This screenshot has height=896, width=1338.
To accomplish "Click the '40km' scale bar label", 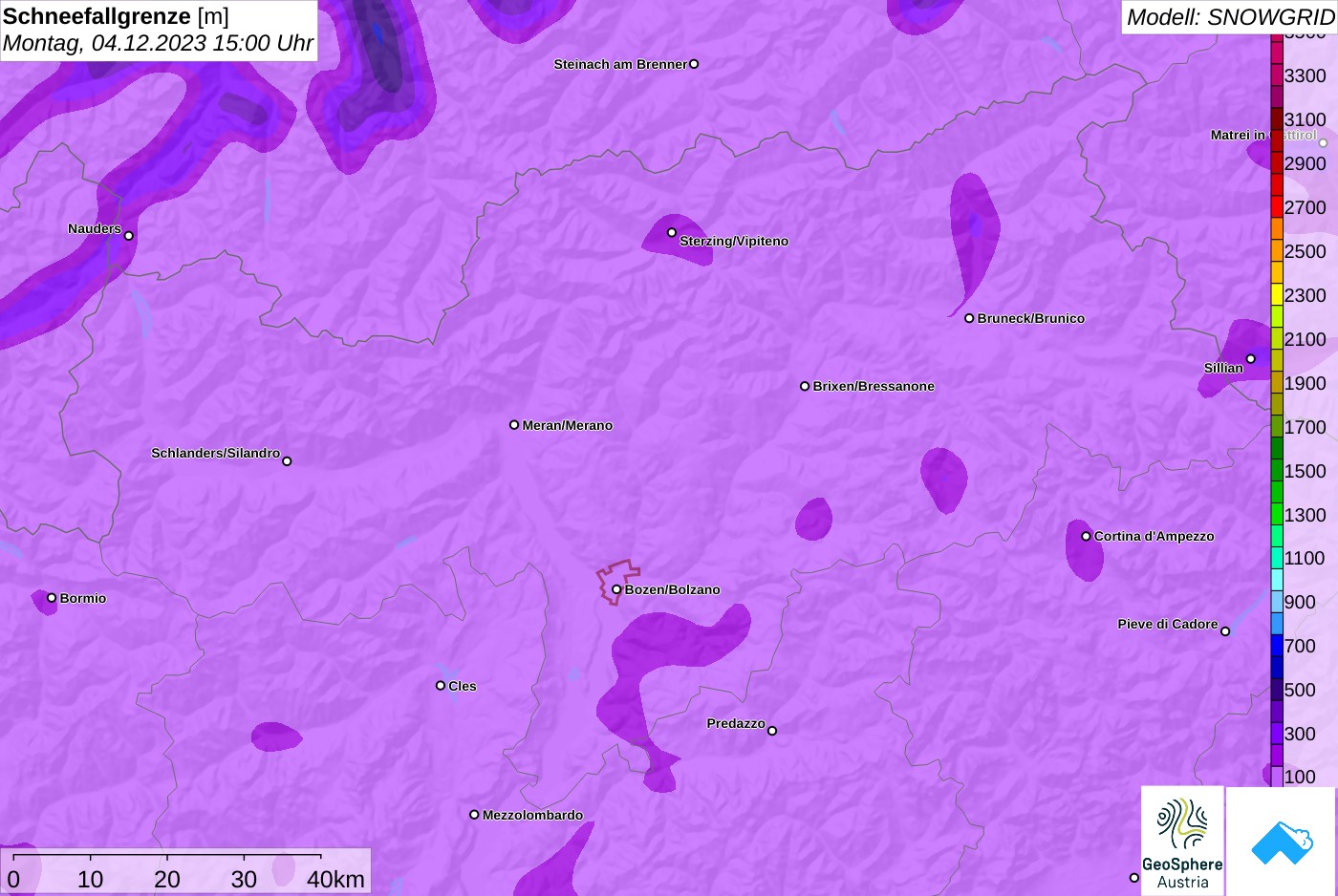I will (335, 879).
